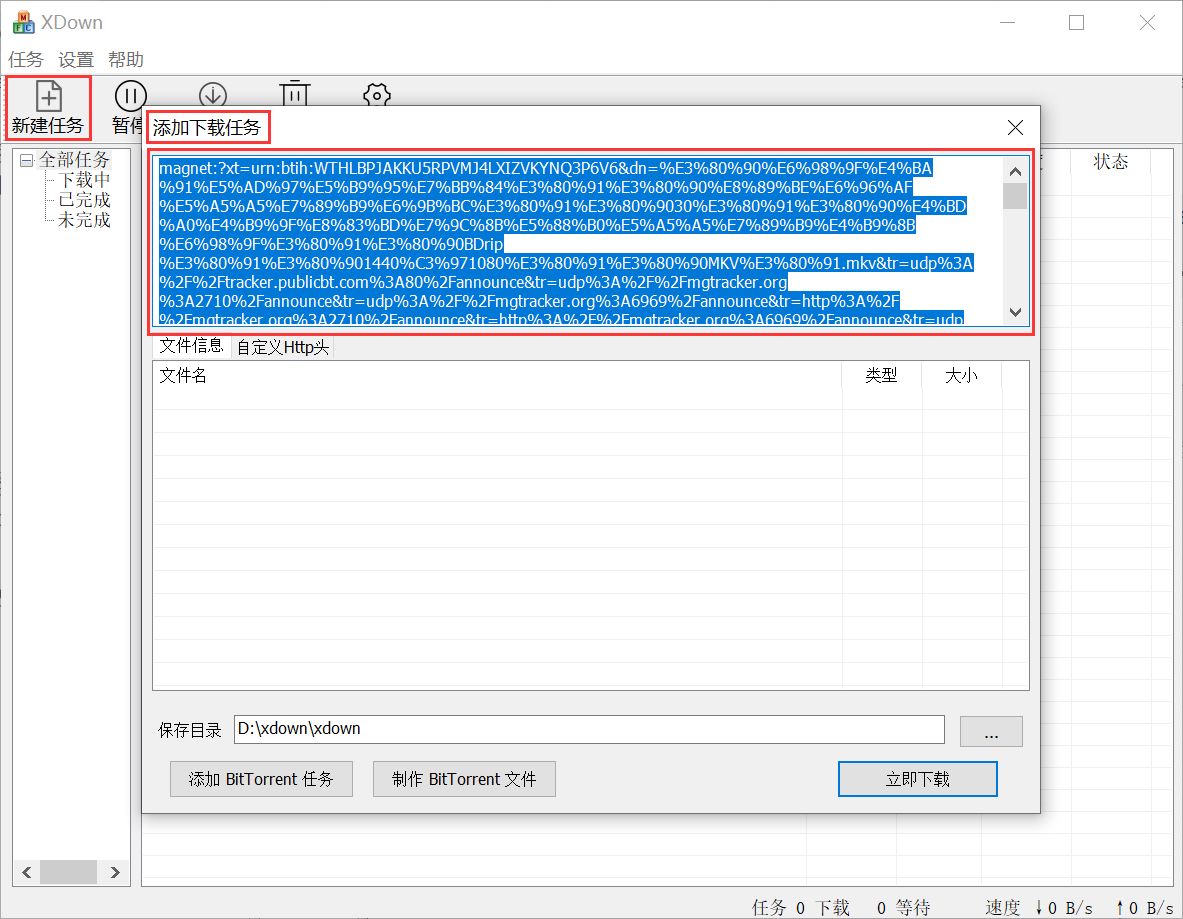Click the trash delete toolbar icon
Viewport: 1183px width, 919px height.
pyautogui.click(x=295, y=94)
